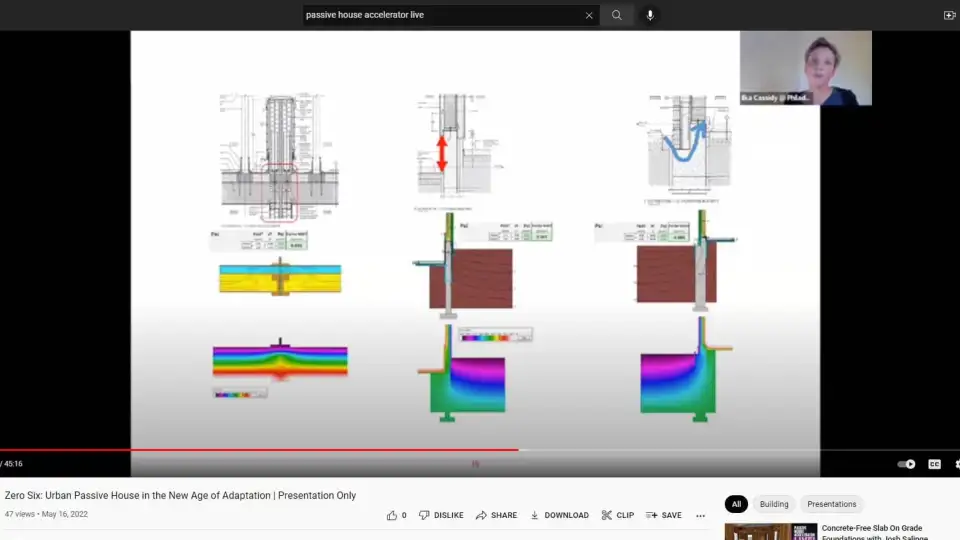This screenshot has width=960, height=540.
Task: Save the video to a playlist
Action: (663, 515)
